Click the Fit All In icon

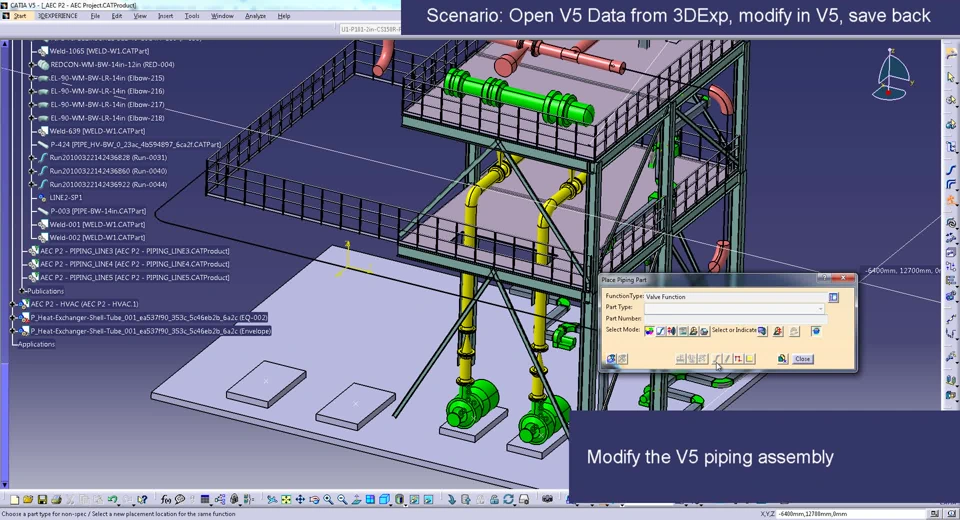pyautogui.click(x=286, y=500)
